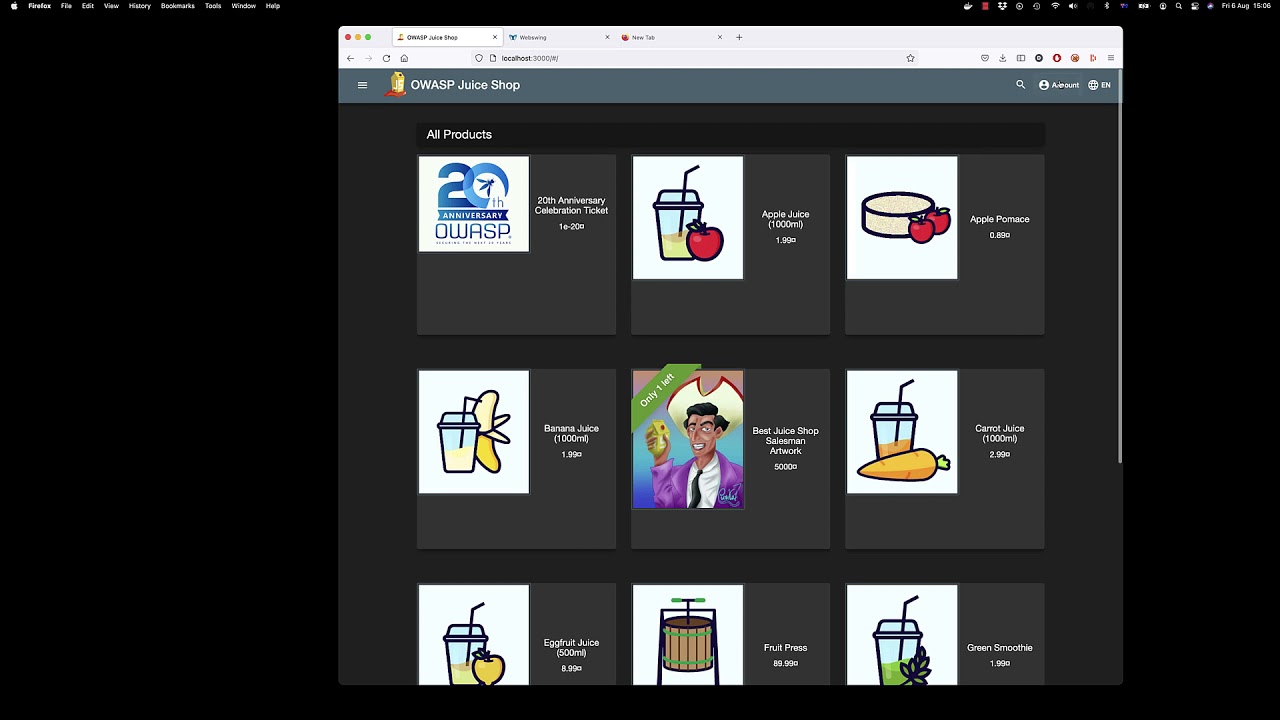Viewport: 1280px width, 720px height.
Task: Click the red Opera-style extension icon
Action: 1057,58
